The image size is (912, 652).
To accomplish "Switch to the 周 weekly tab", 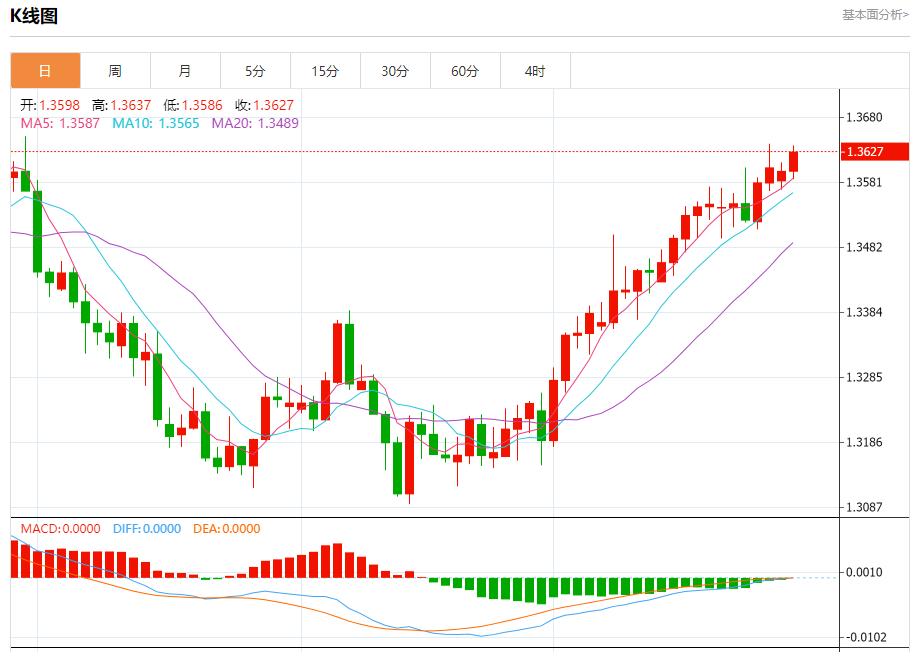I will pos(115,71).
